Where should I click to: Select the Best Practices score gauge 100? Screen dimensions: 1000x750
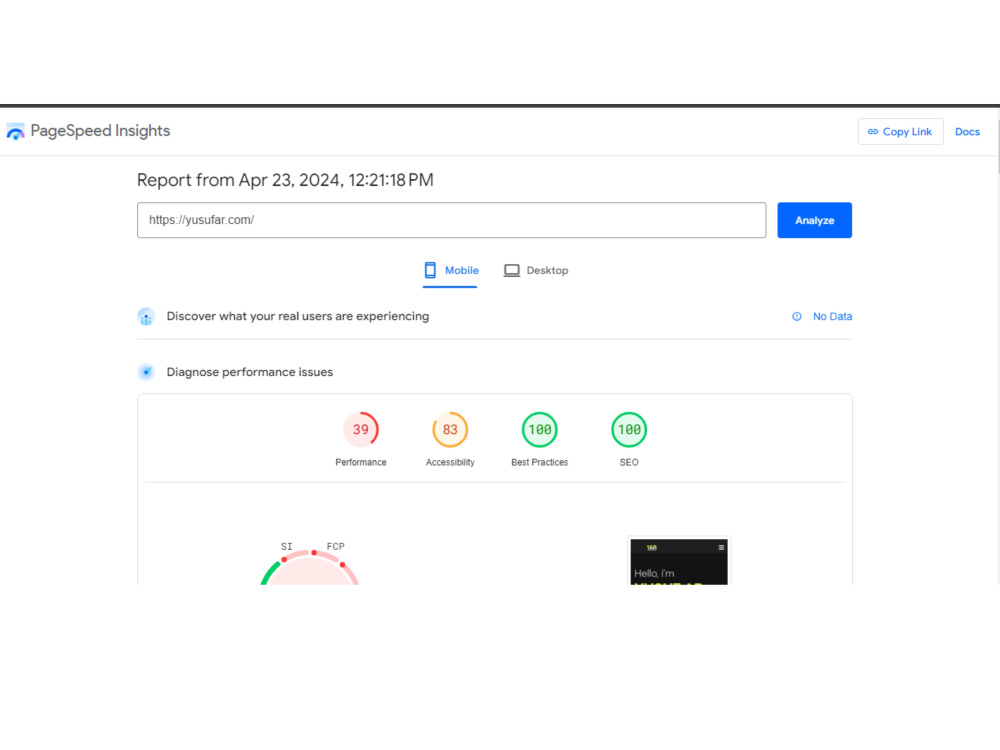[x=540, y=430]
